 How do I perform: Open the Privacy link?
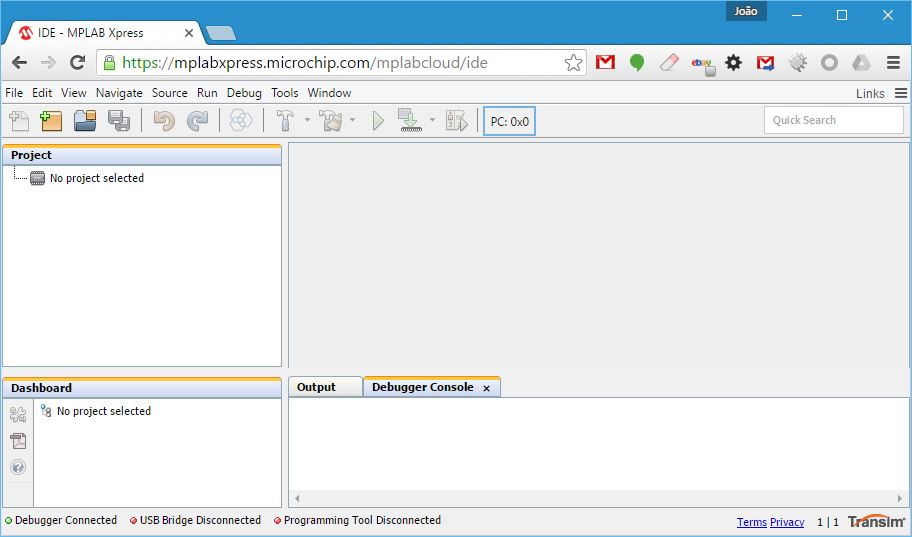(787, 522)
